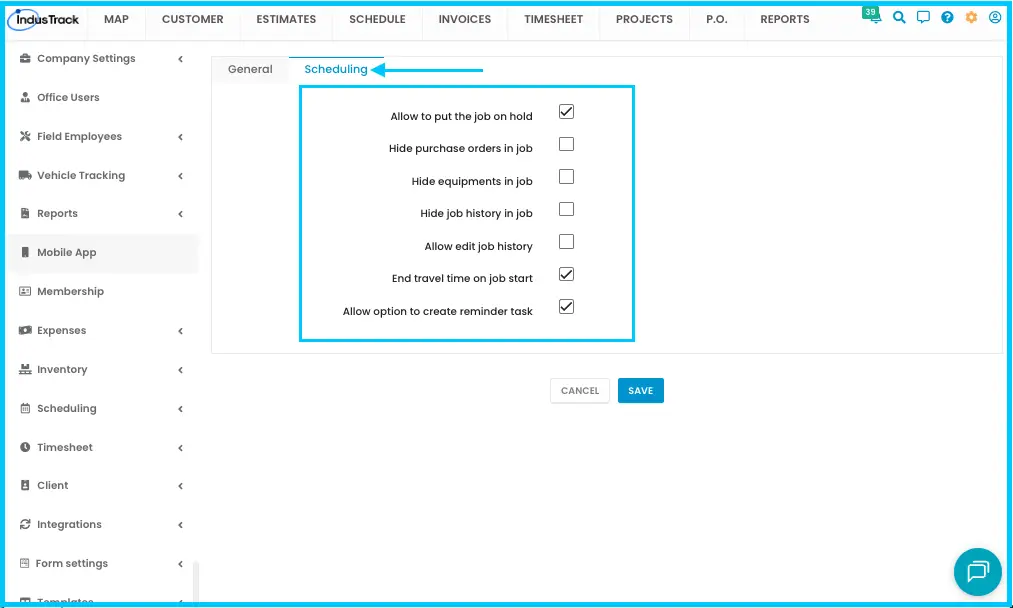Click the Mobile App phone icon

25,252
